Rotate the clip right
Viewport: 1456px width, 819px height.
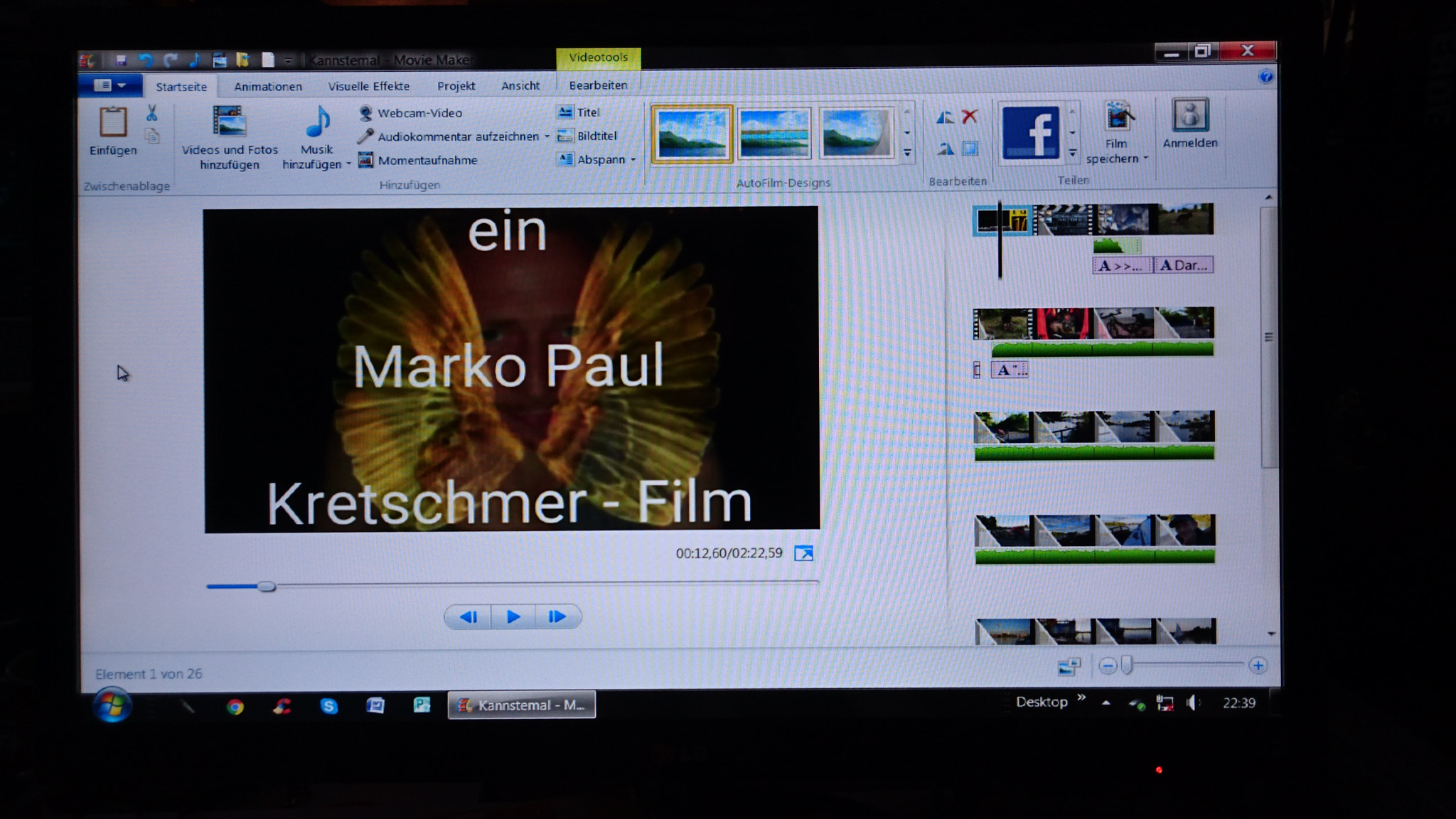[x=945, y=149]
